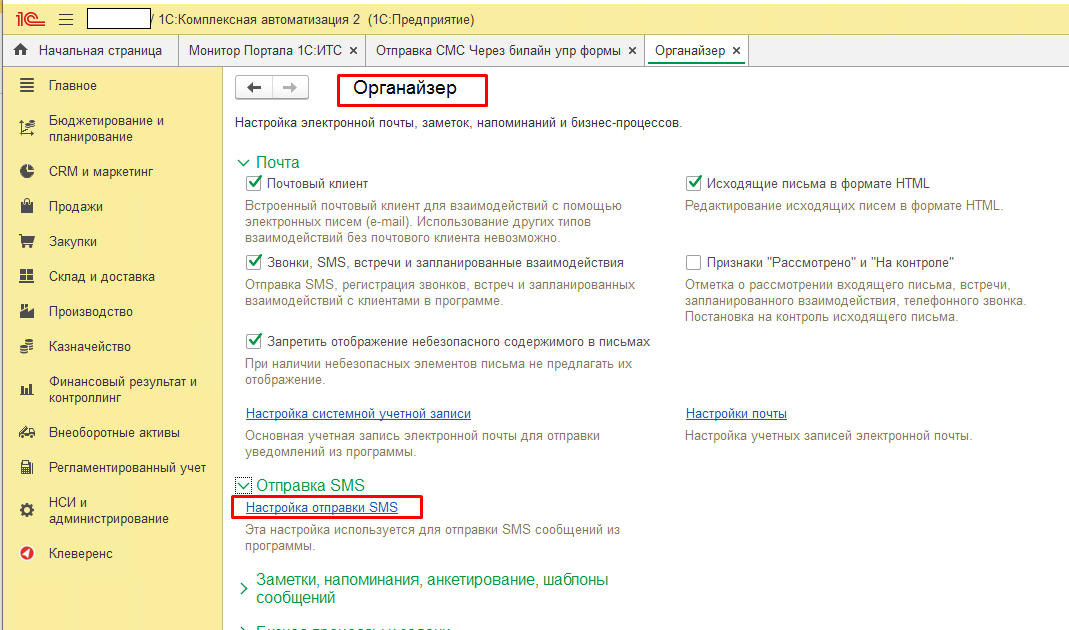
Task: Click the НСИ и администрирование gear icon
Action: pos(27,510)
